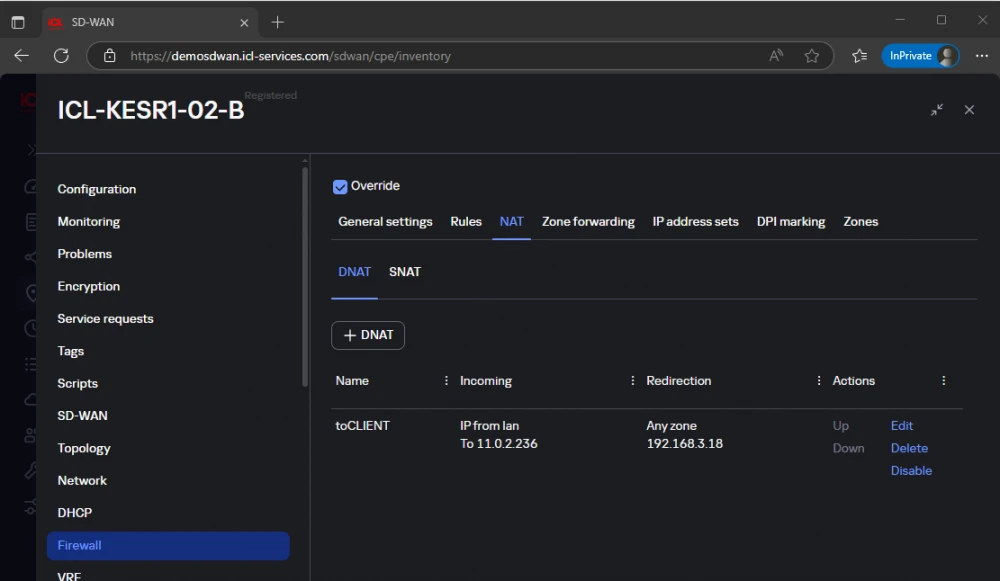The height and width of the screenshot is (581, 1000).
Task: Click the vertical tabs icon in the top-left corner
Action: click(18, 21)
